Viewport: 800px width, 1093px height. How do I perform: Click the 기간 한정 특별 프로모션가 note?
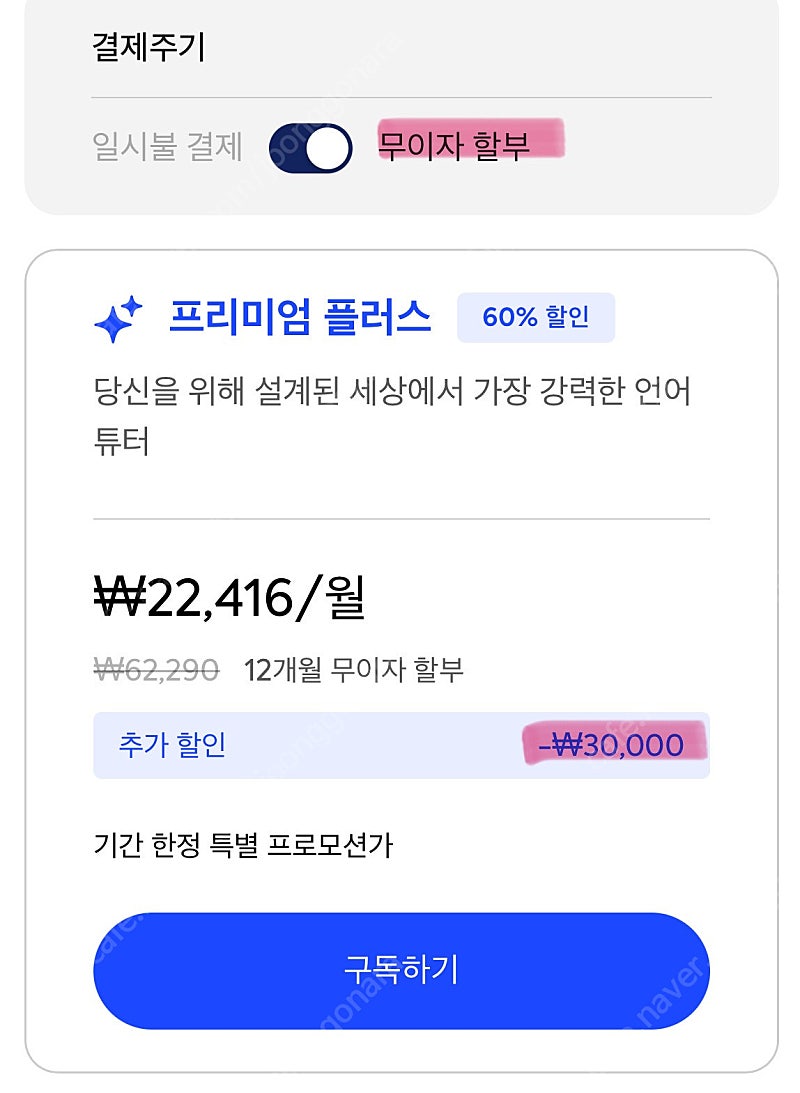click(x=243, y=846)
